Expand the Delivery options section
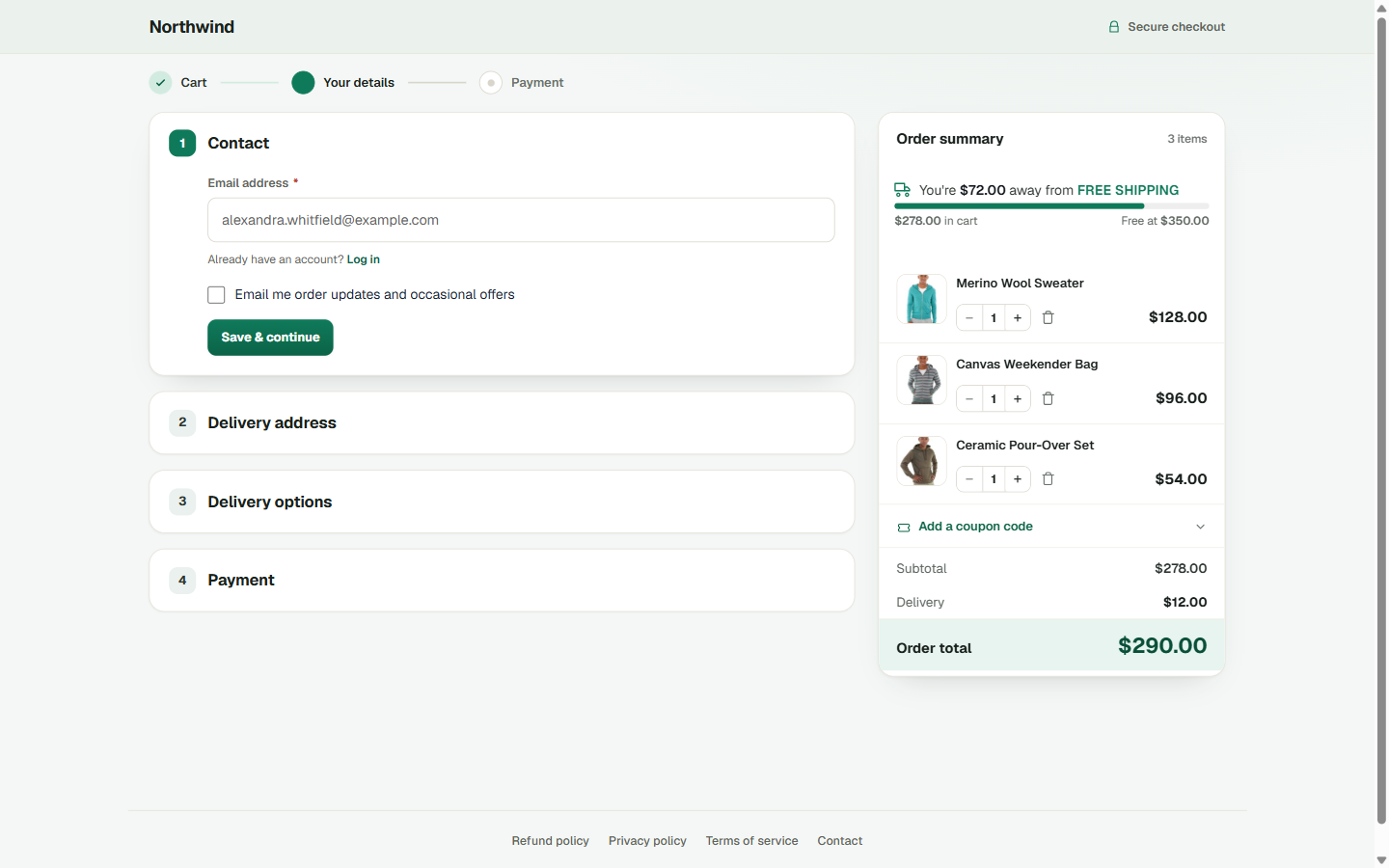1389x868 pixels. click(502, 502)
